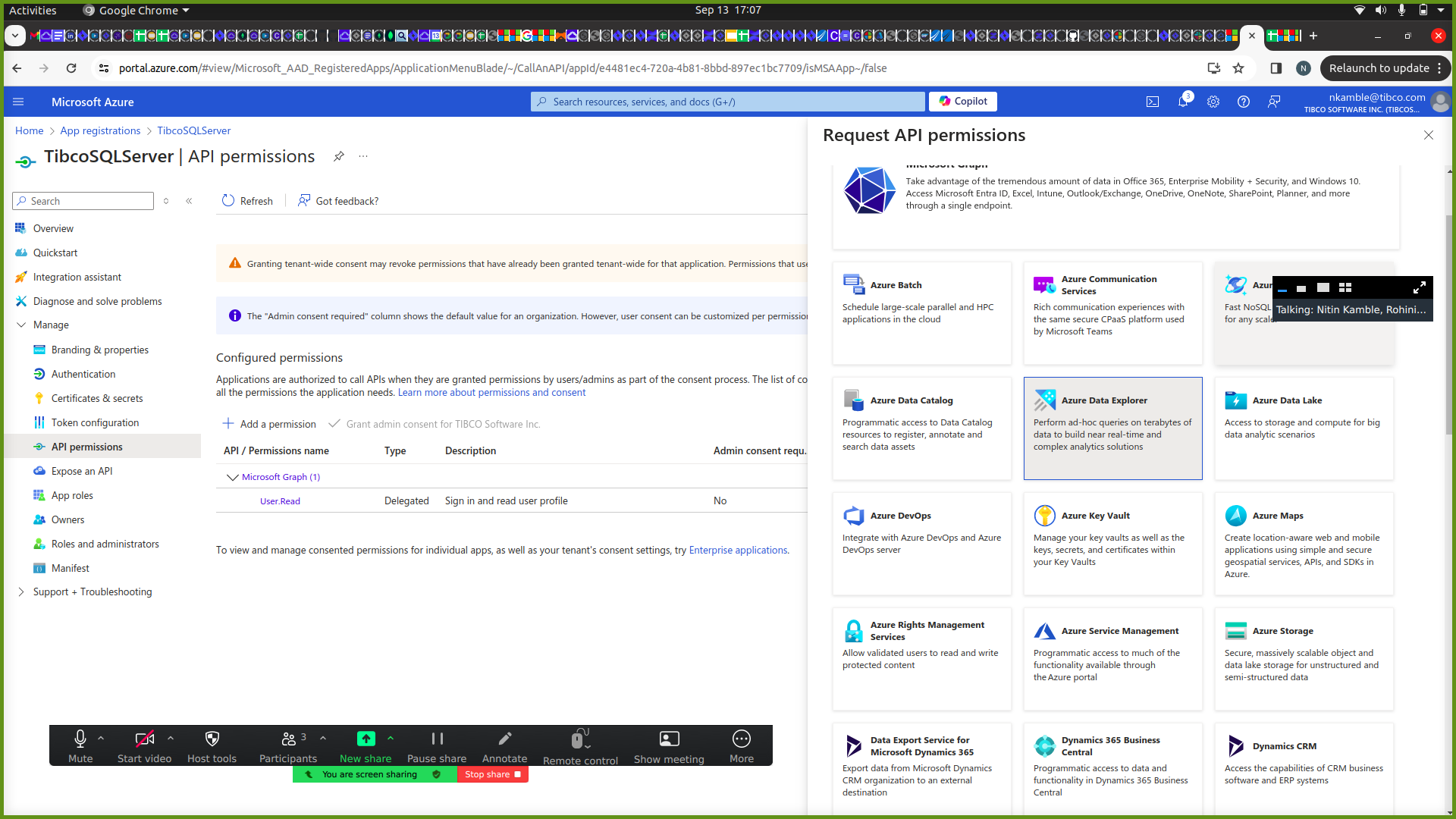Select the Azure Maps card
This screenshot has width=1456, height=819.
click(x=1304, y=544)
